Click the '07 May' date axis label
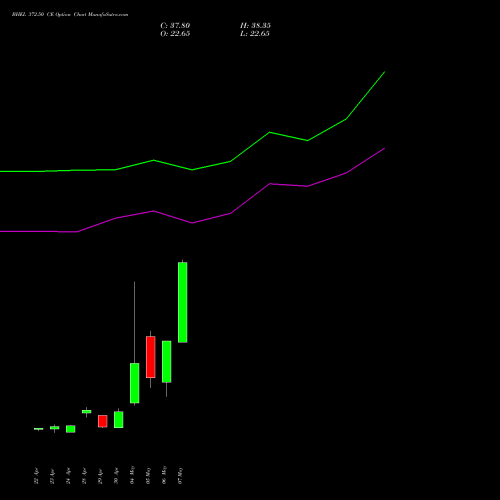Screen dimensions: 500x500 pos(180,475)
